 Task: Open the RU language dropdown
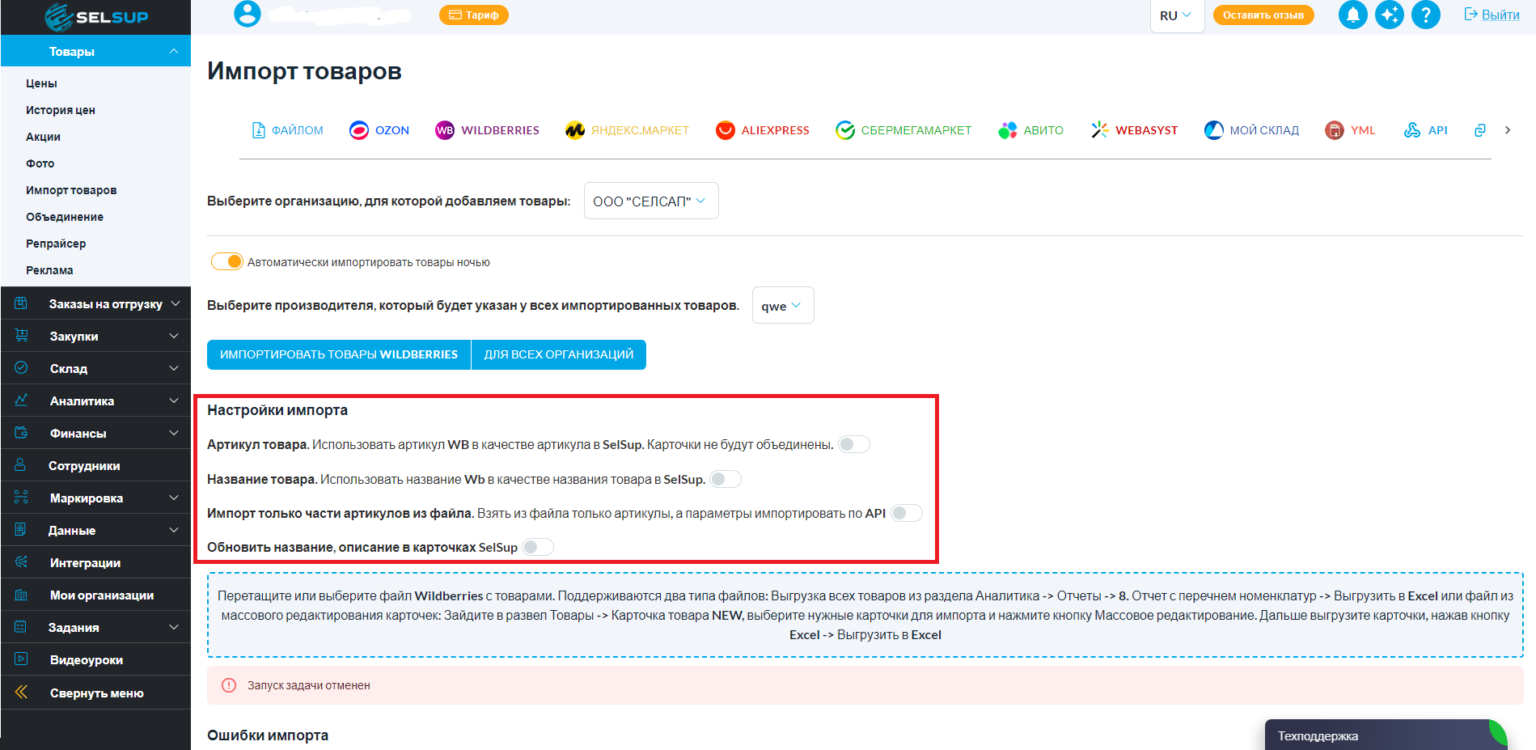click(1176, 15)
